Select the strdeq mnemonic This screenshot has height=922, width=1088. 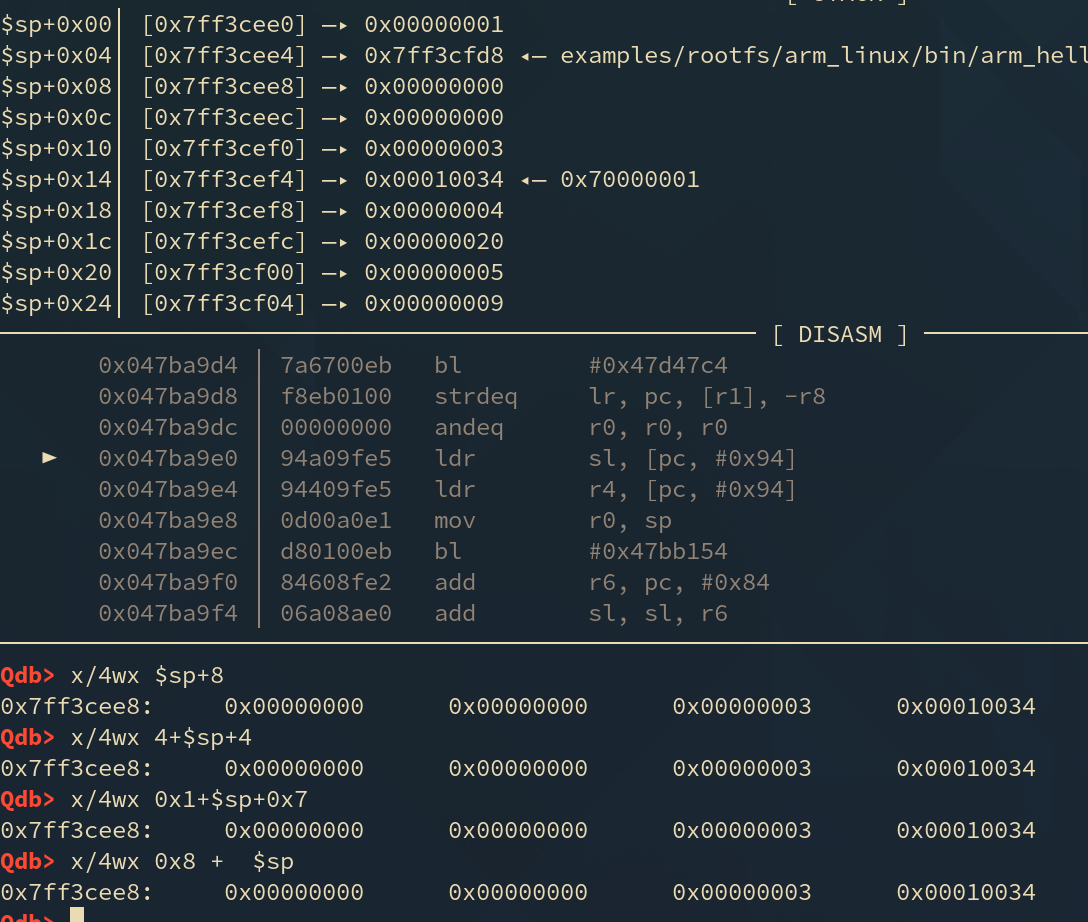(x=476, y=397)
